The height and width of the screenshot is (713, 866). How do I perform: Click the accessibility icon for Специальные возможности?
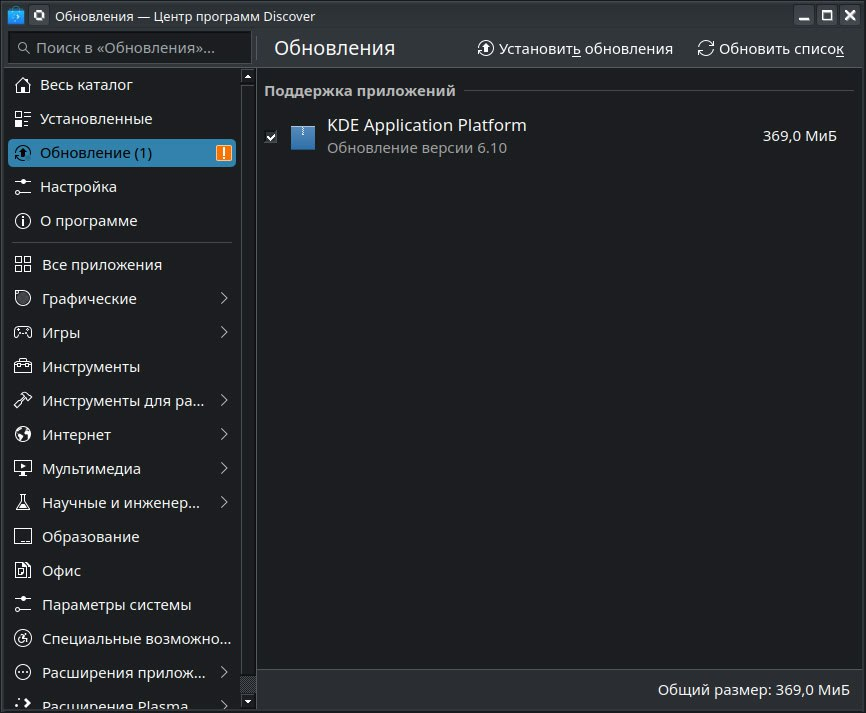[x=23, y=638]
